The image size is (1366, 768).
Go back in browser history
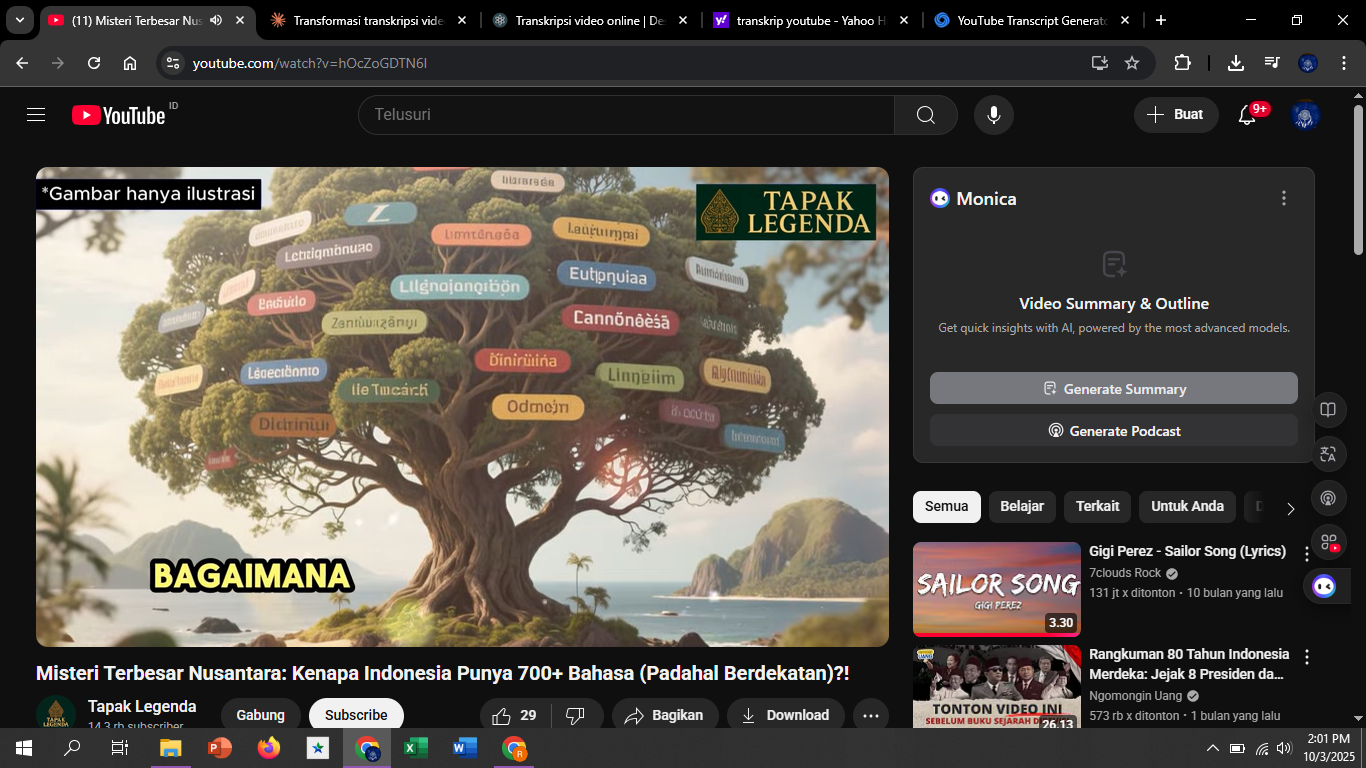coord(22,63)
